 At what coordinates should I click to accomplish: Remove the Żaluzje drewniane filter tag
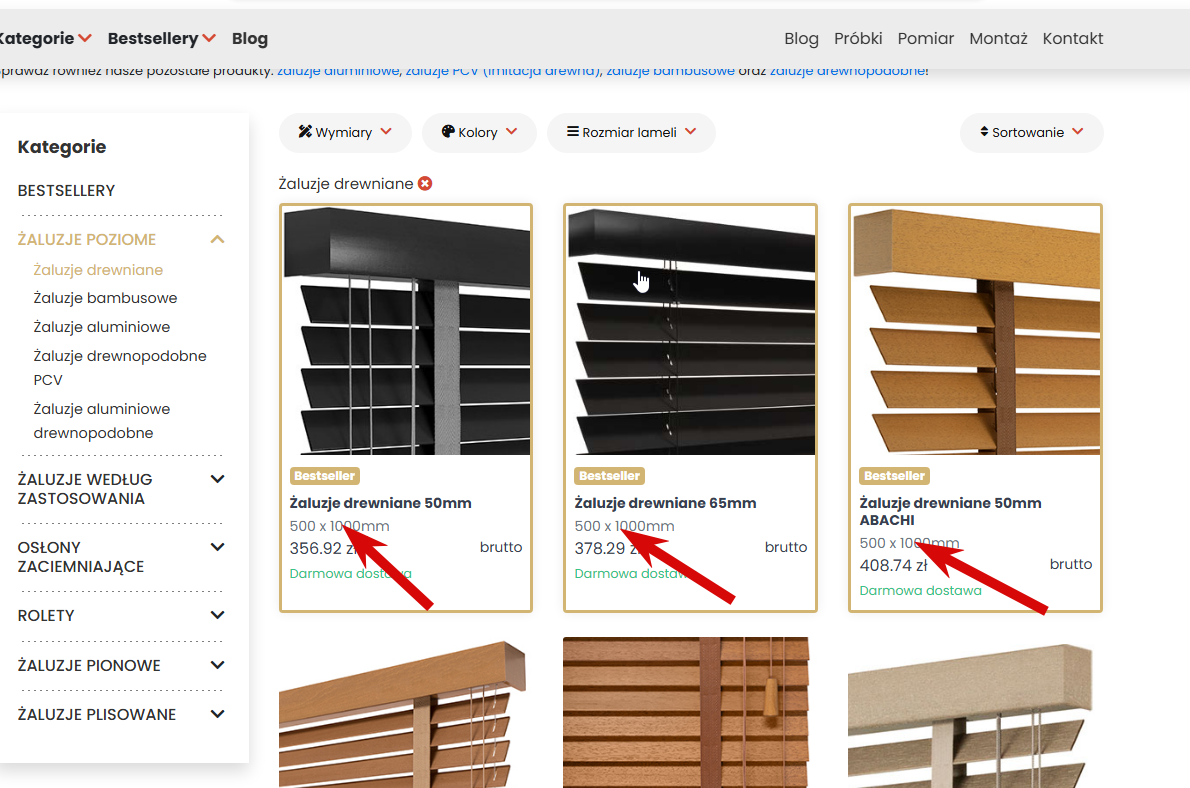pyautogui.click(x=425, y=184)
